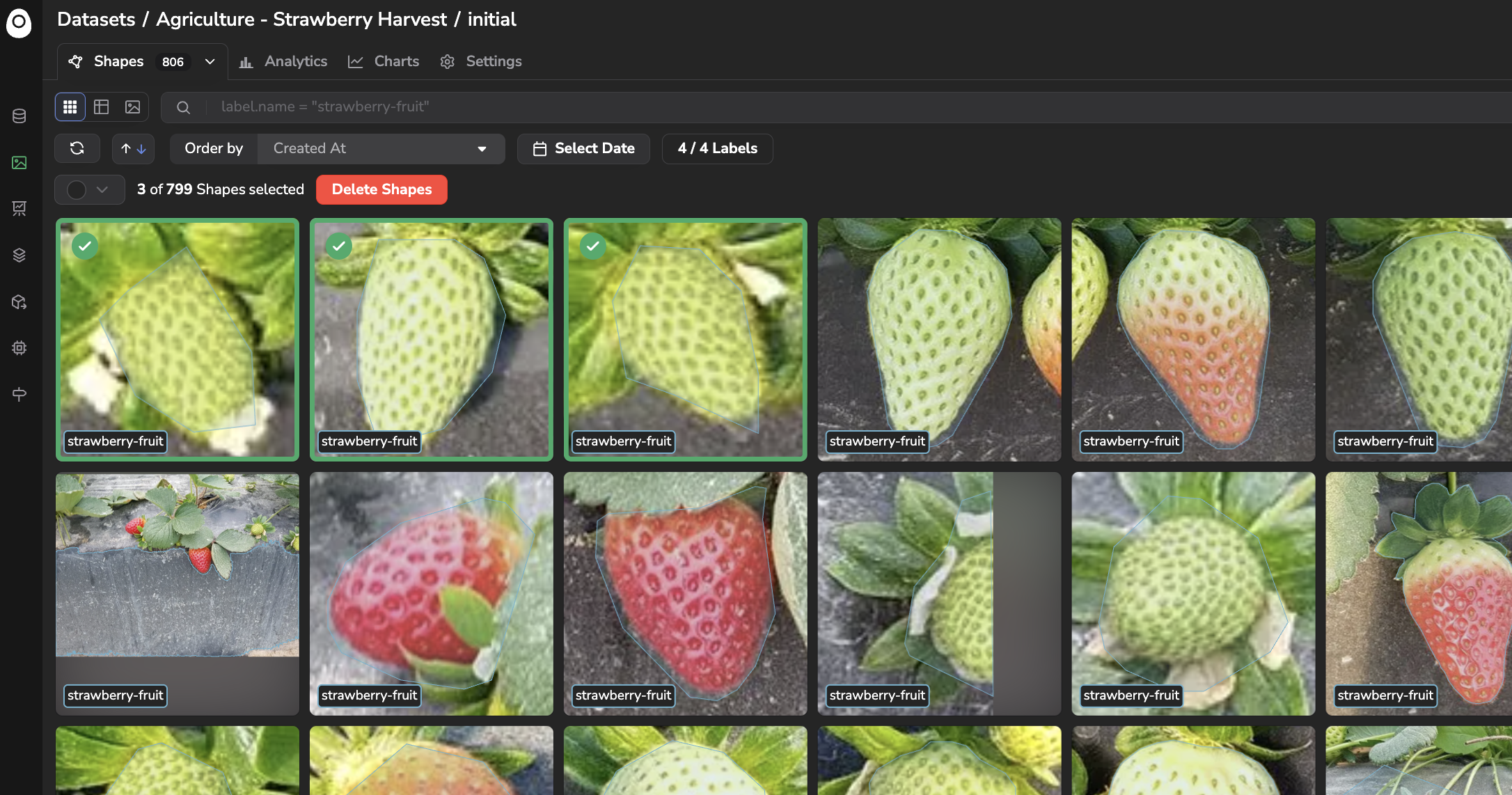1512x795 pixels.
Task: Click the '3 of 799 Shapes selected' text
Action: tap(221, 189)
